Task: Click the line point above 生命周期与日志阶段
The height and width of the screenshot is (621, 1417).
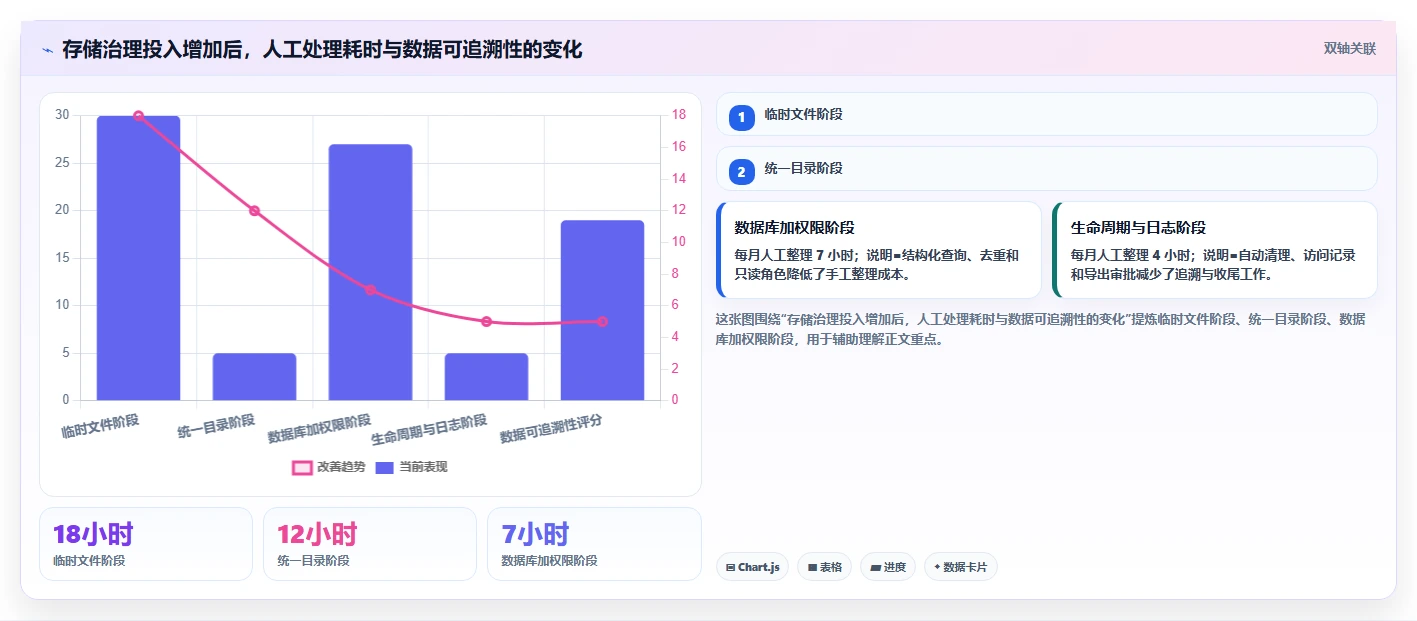Action: (x=486, y=322)
